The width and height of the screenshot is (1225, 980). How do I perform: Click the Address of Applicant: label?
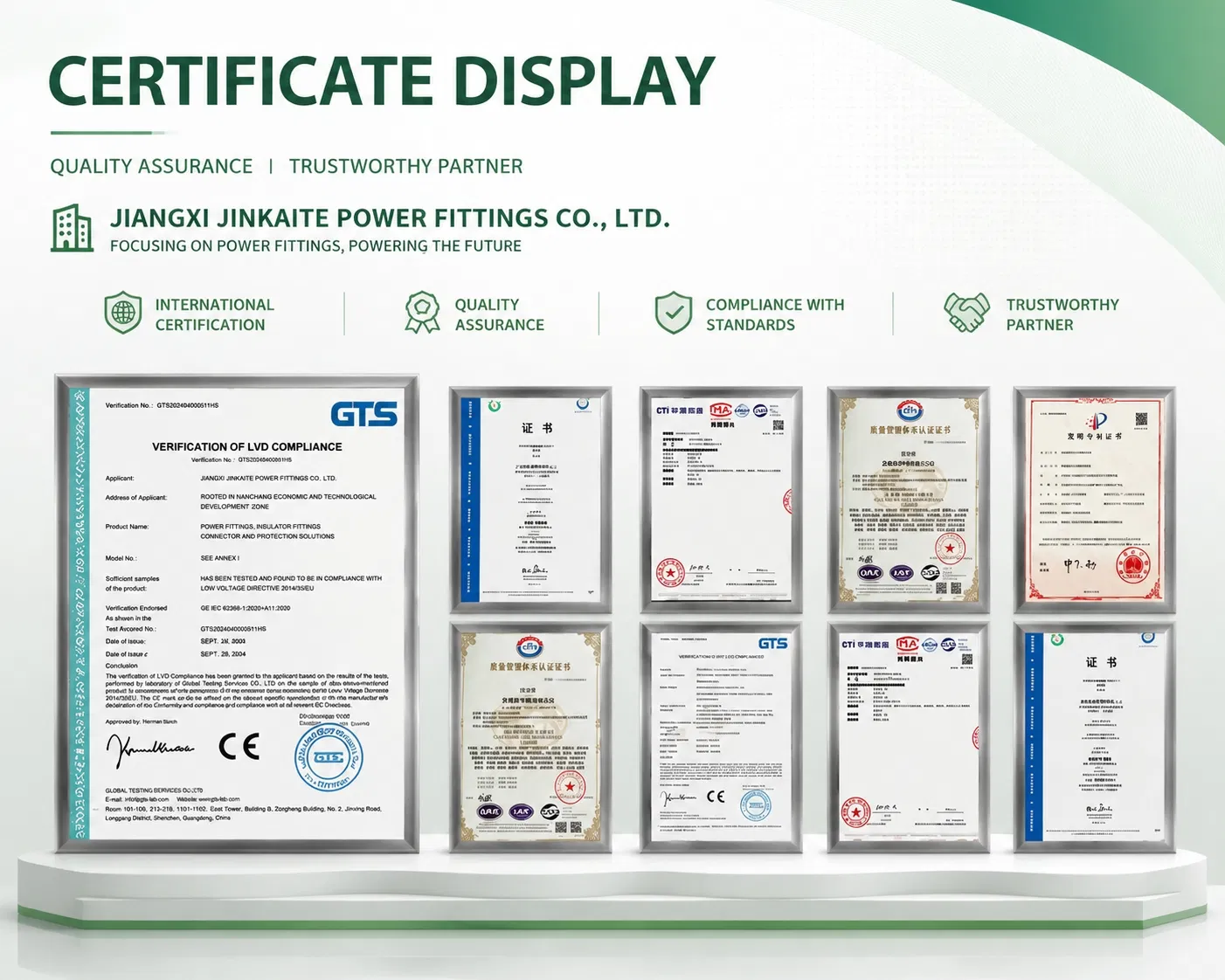click(135, 497)
